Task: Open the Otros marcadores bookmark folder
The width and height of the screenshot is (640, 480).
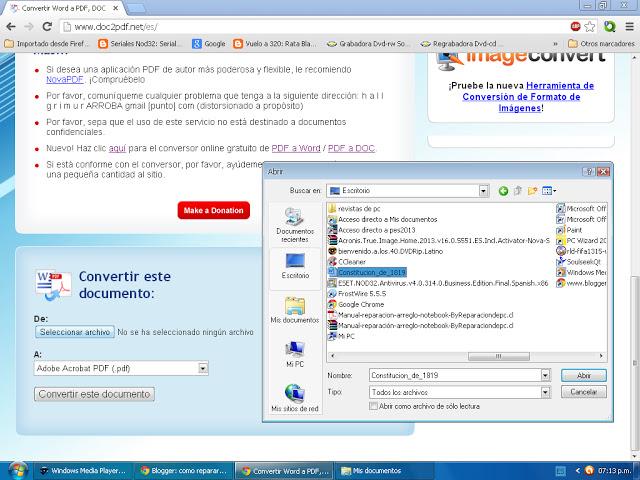Action: (x=602, y=44)
